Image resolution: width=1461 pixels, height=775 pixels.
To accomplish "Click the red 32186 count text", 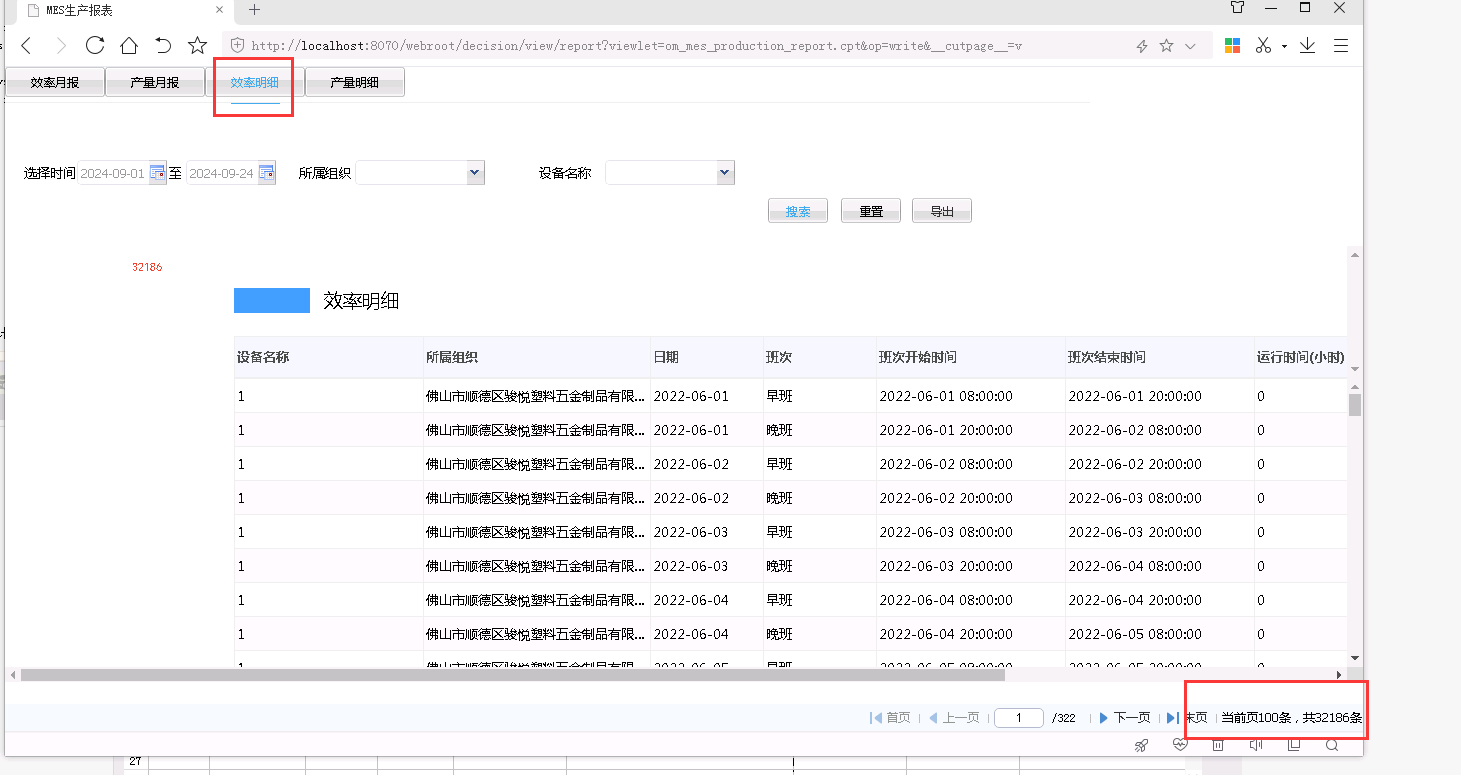I will [147, 268].
